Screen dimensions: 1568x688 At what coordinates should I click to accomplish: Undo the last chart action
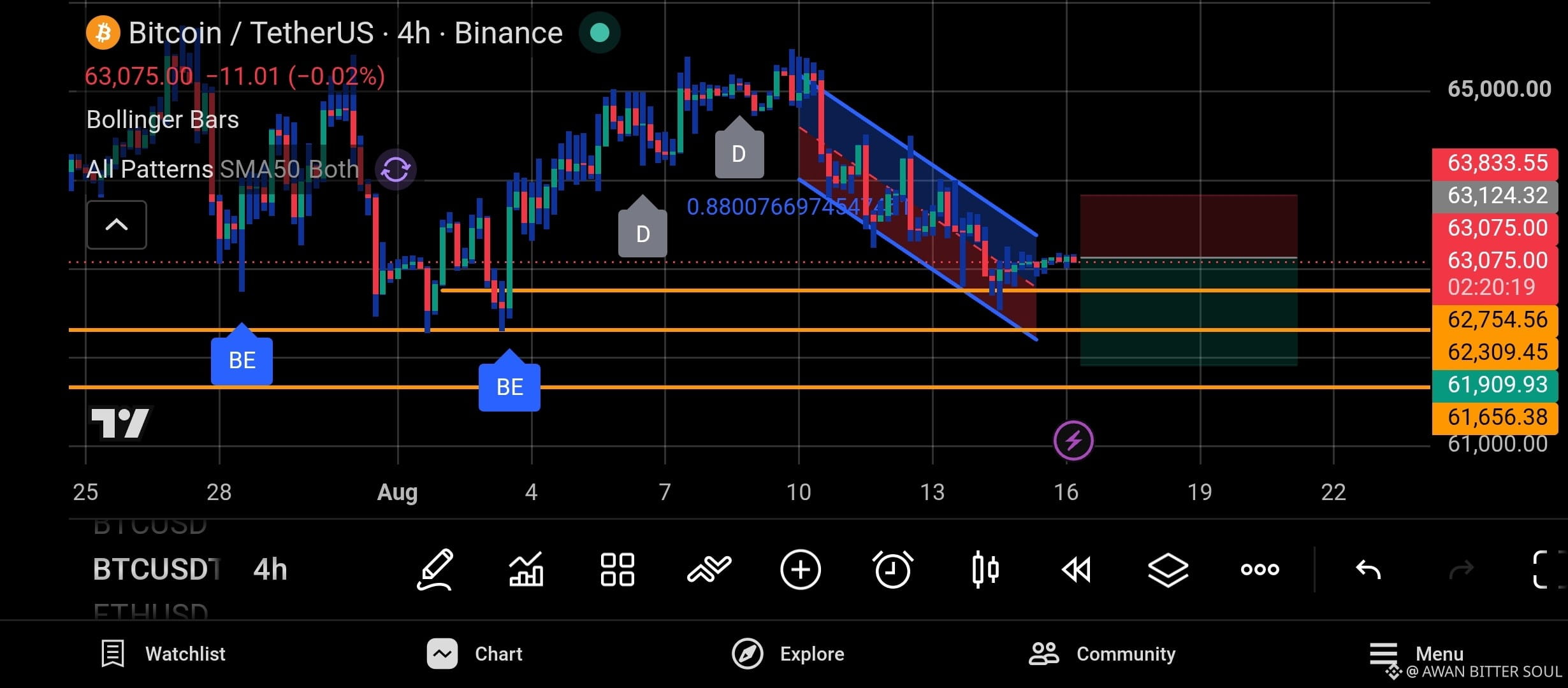tap(1368, 570)
